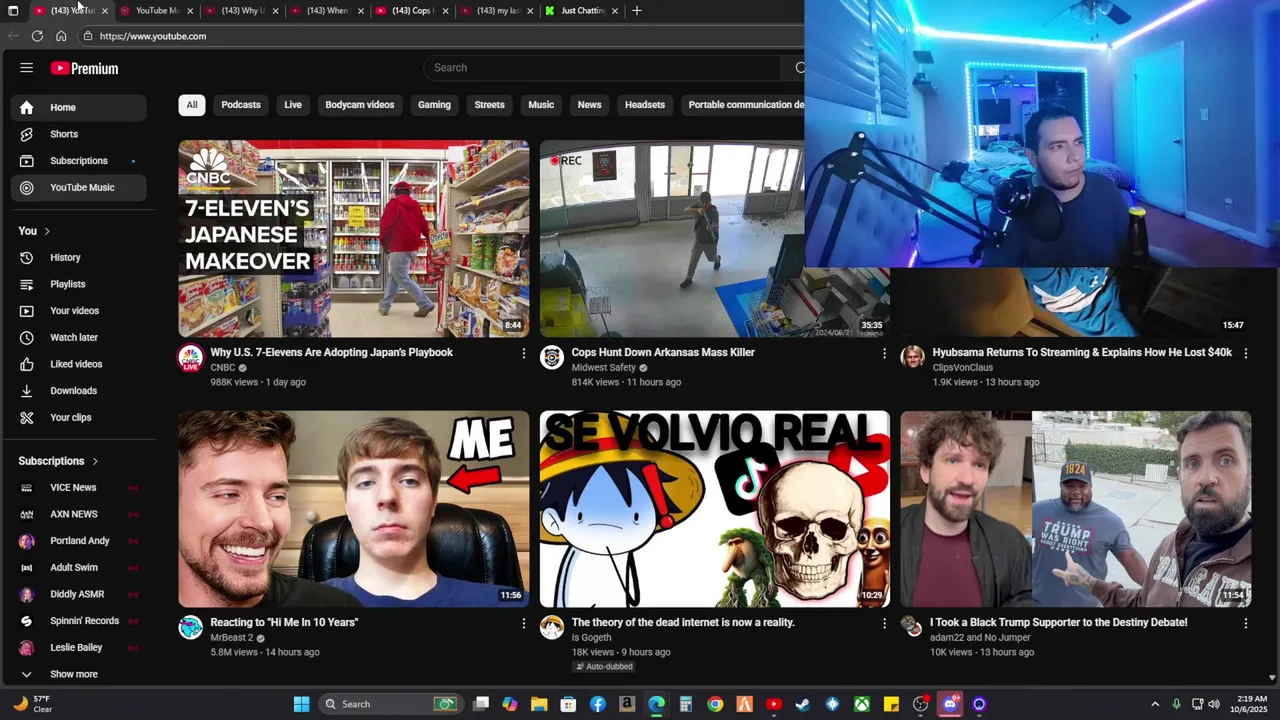The height and width of the screenshot is (720, 1280).
Task: Select Bodycam videos filter chip
Action: (360, 105)
